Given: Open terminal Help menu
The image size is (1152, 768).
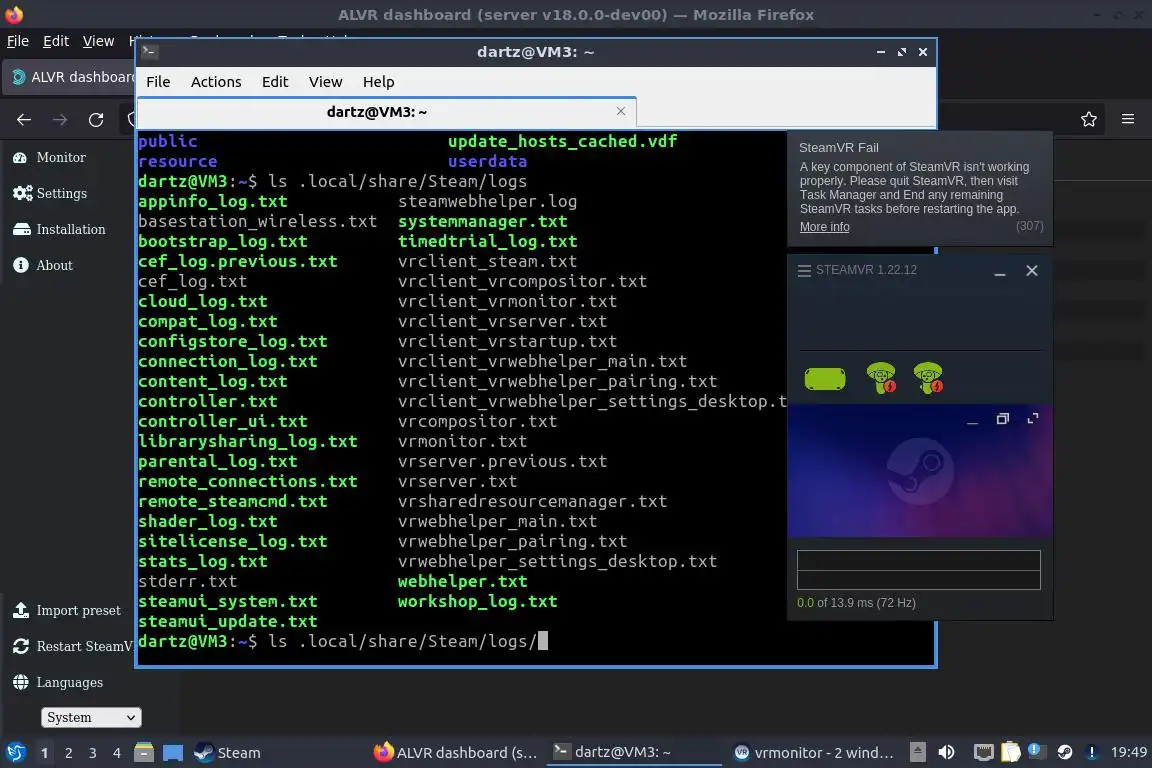Looking at the screenshot, I should pos(378,82).
